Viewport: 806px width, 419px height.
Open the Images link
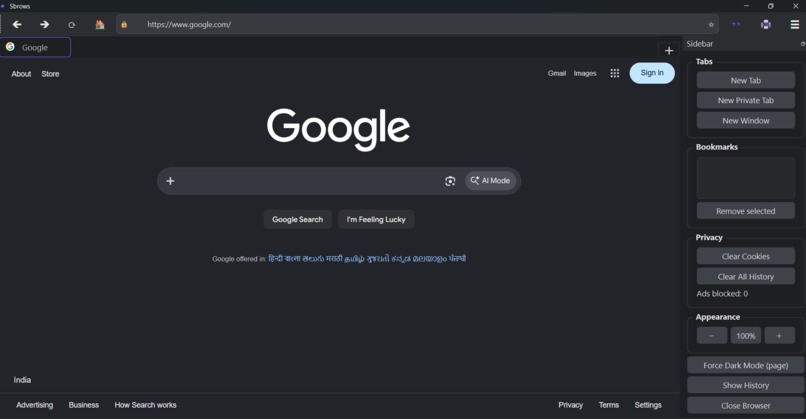pyautogui.click(x=585, y=74)
